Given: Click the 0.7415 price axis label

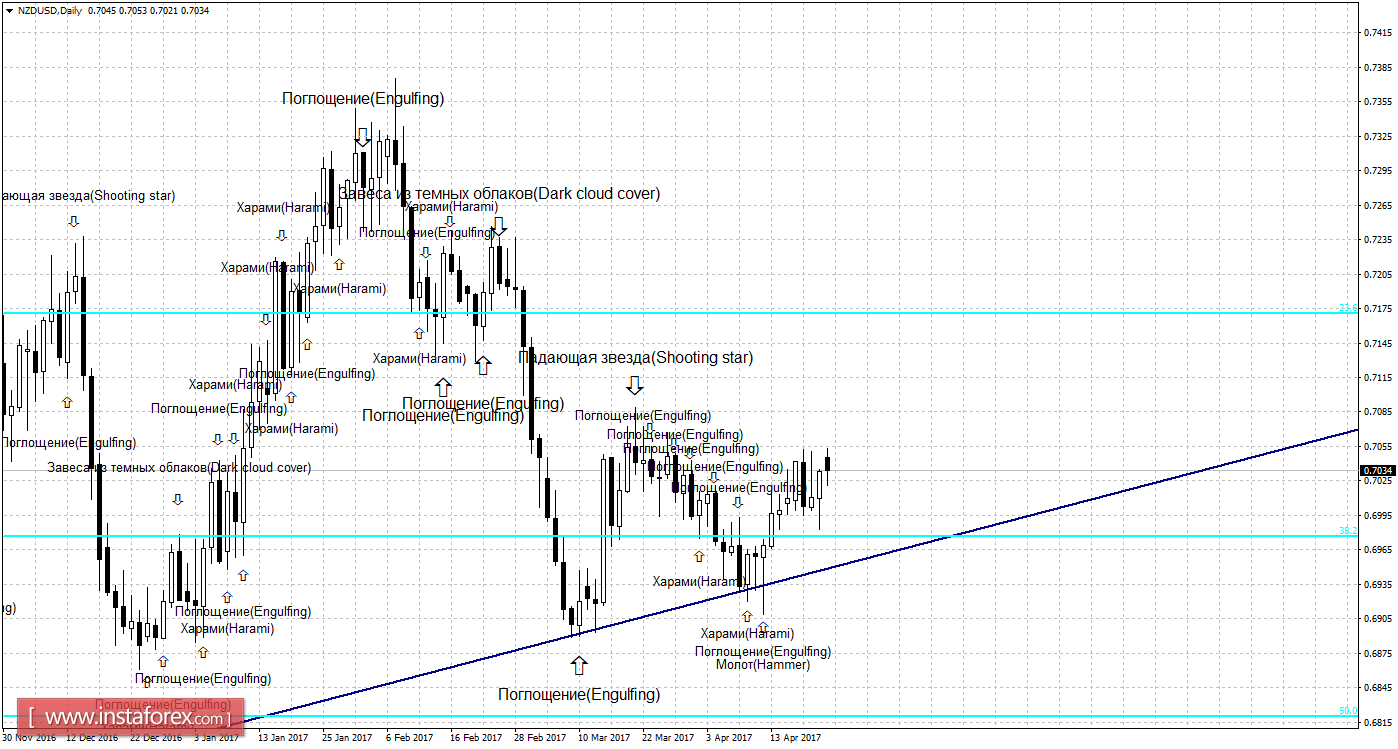Looking at the screenshot, I should [1378, 33].
